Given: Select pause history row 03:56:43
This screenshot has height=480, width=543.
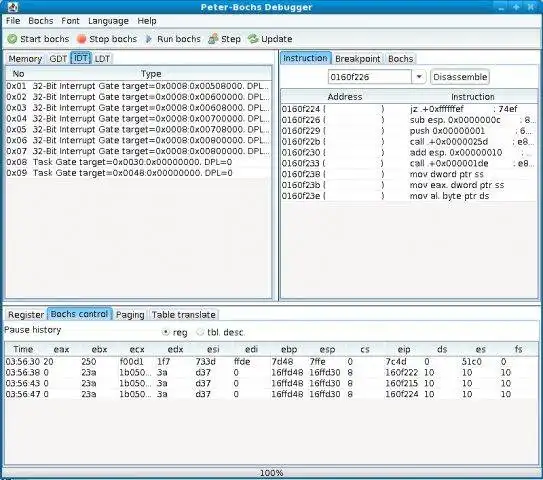Looking at the screenshot, I should (272, 384).
